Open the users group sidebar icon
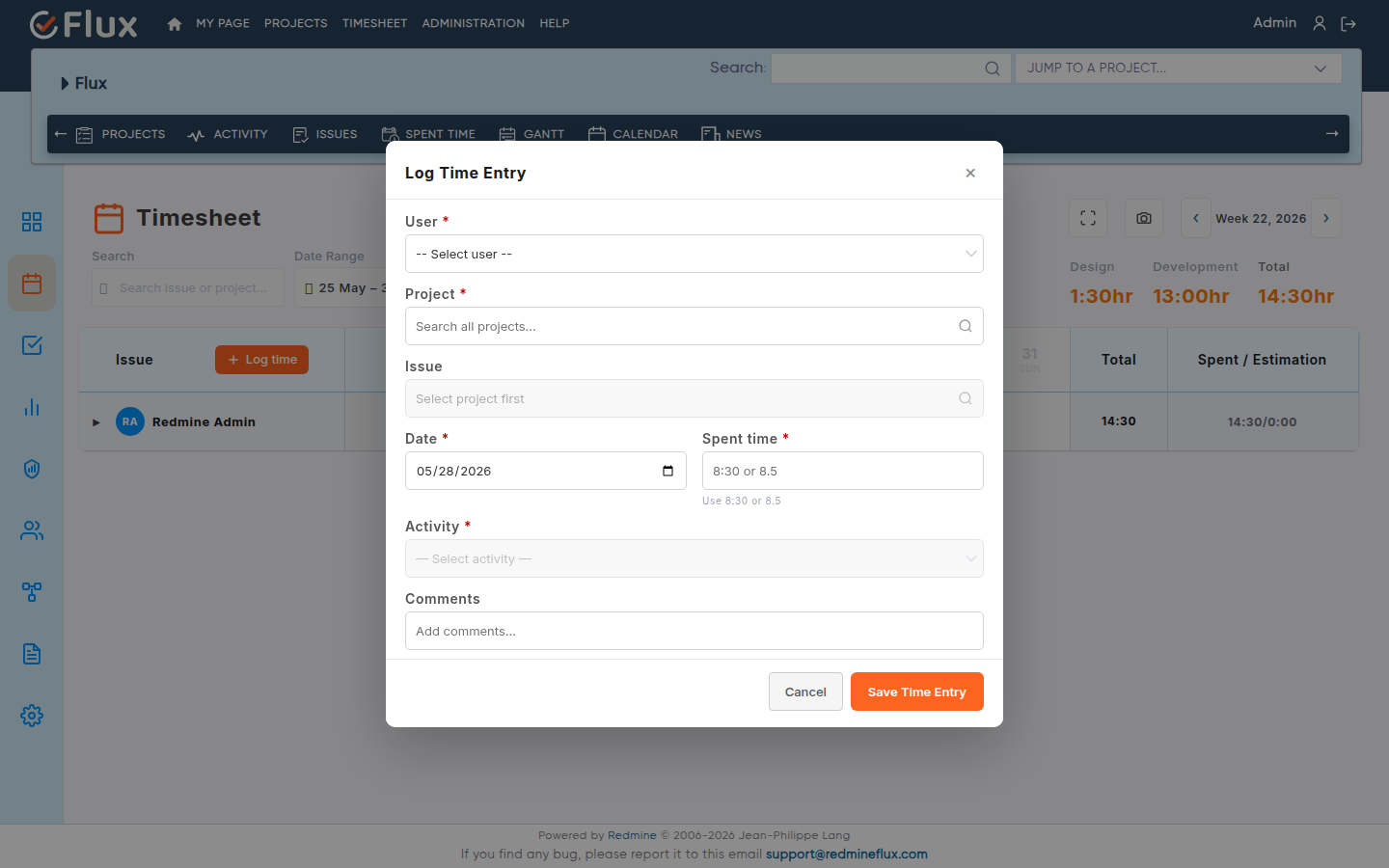Viewport: 1389px width, 868px height. point(32,530)
